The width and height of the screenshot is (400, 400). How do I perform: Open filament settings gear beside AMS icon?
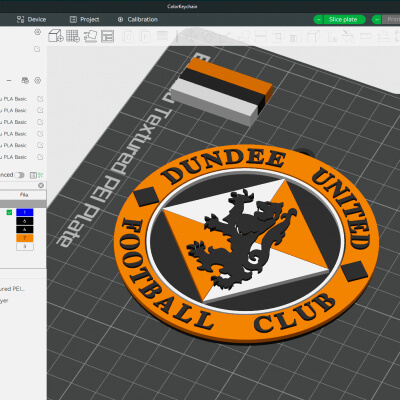(37, 80)
